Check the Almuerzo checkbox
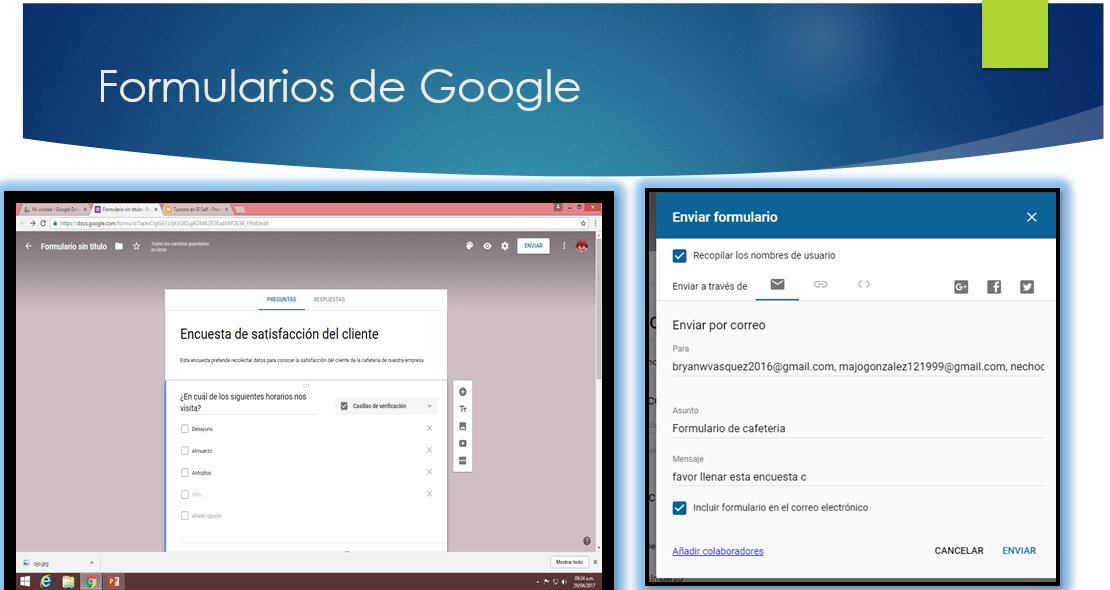 (x=185, y=450)
